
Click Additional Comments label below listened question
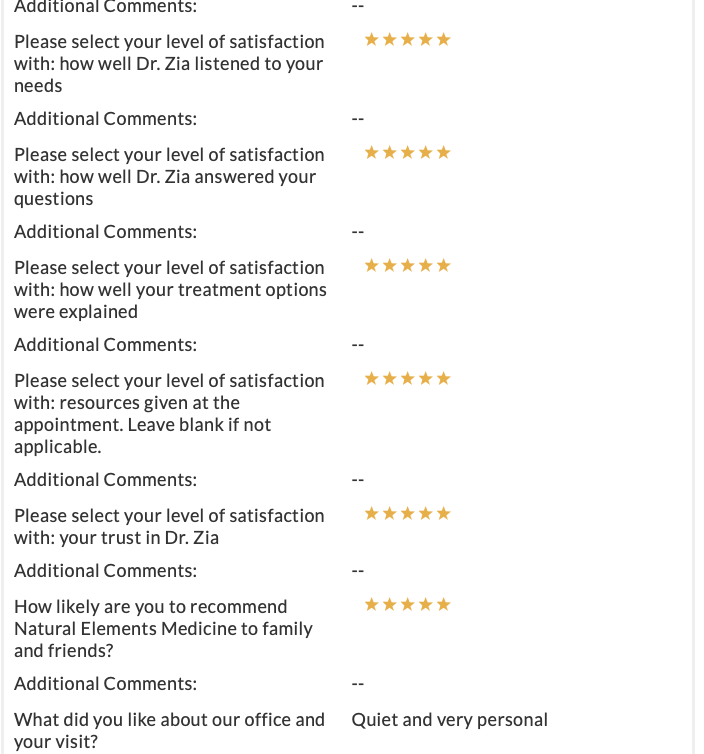tap(105, 119)
